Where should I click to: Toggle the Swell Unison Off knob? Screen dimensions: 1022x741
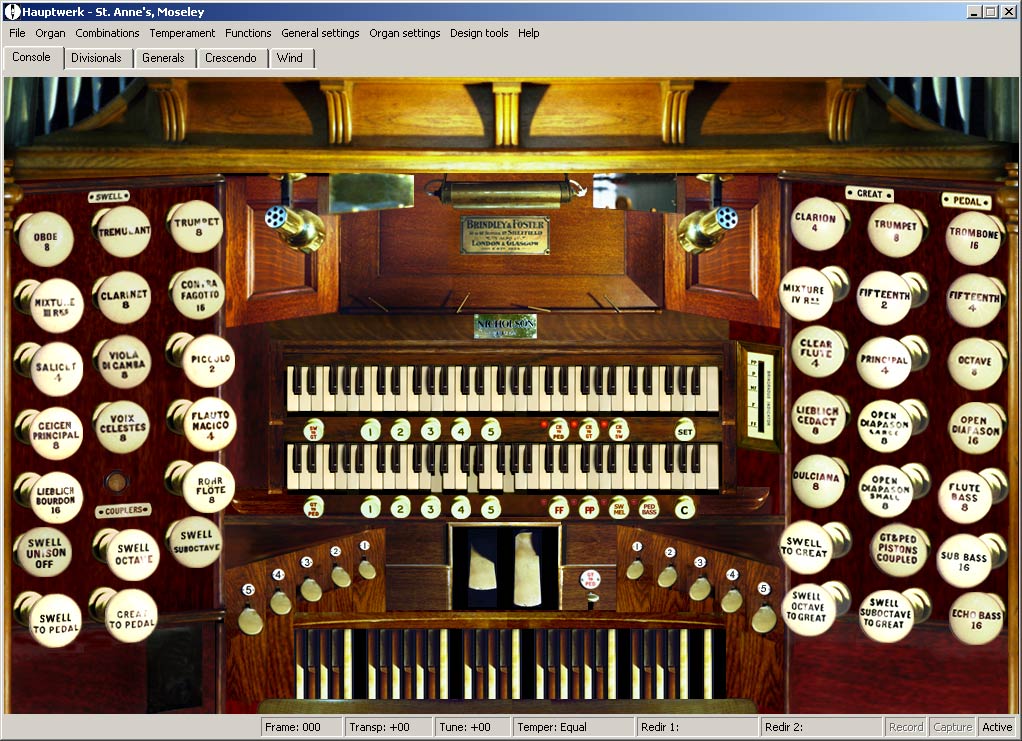tap(44, 552)
